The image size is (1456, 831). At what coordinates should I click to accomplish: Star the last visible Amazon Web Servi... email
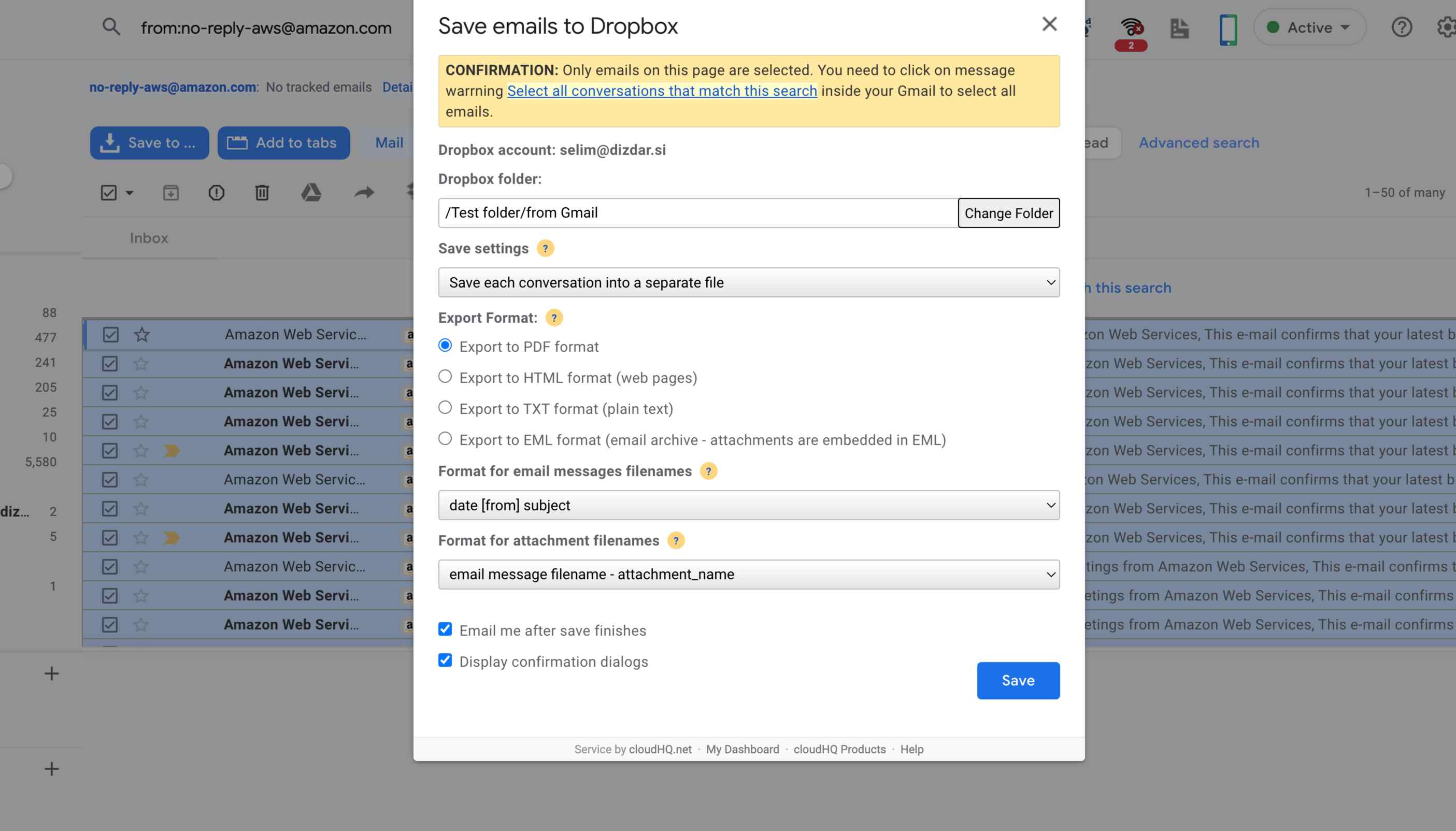141,625
